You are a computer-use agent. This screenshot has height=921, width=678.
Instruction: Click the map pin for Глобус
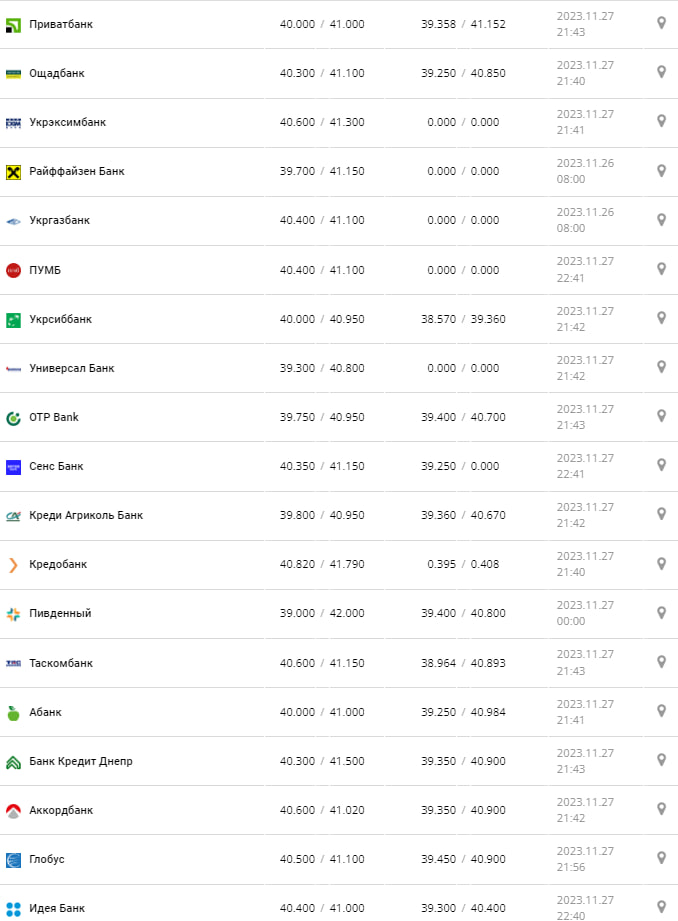click(661, 858)
